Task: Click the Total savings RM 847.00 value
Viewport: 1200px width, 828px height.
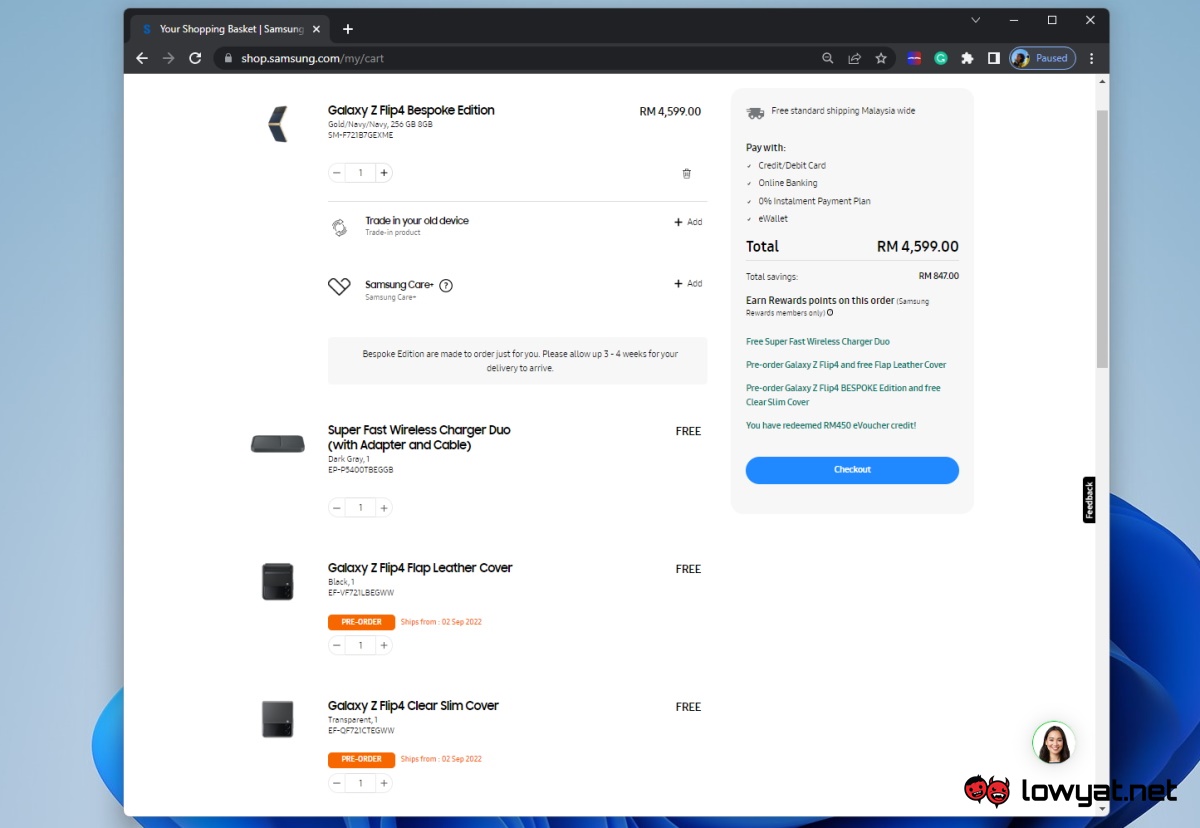Action: [x=938, y=276]
